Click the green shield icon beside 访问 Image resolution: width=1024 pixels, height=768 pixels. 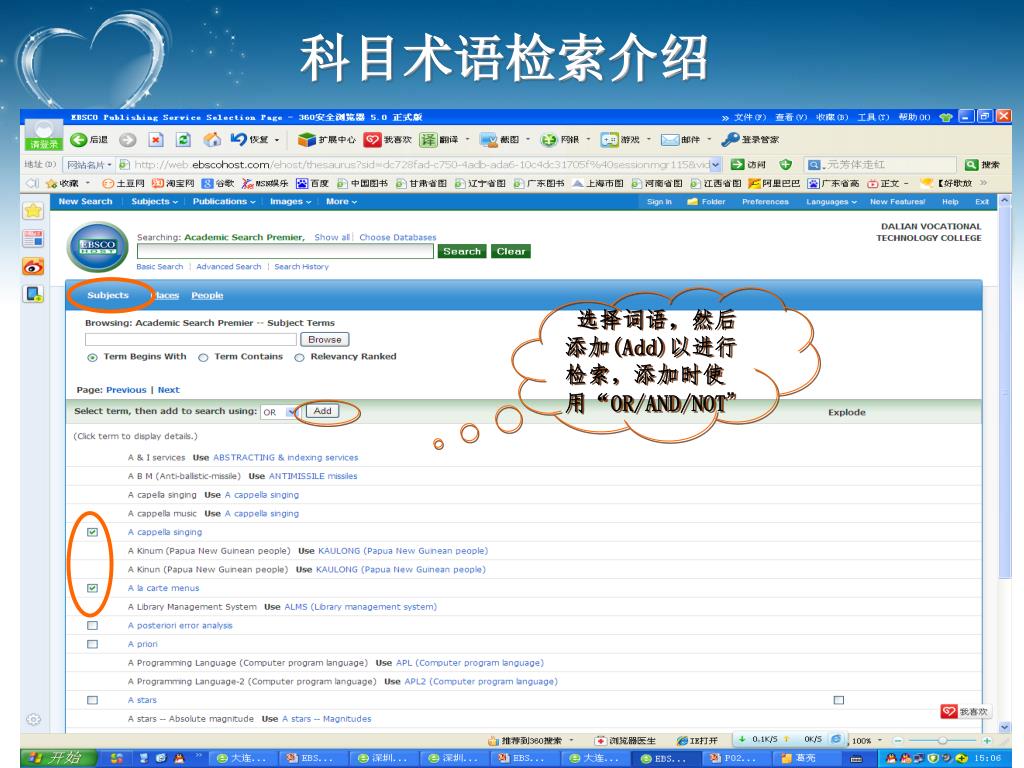[x=786, y=165]
